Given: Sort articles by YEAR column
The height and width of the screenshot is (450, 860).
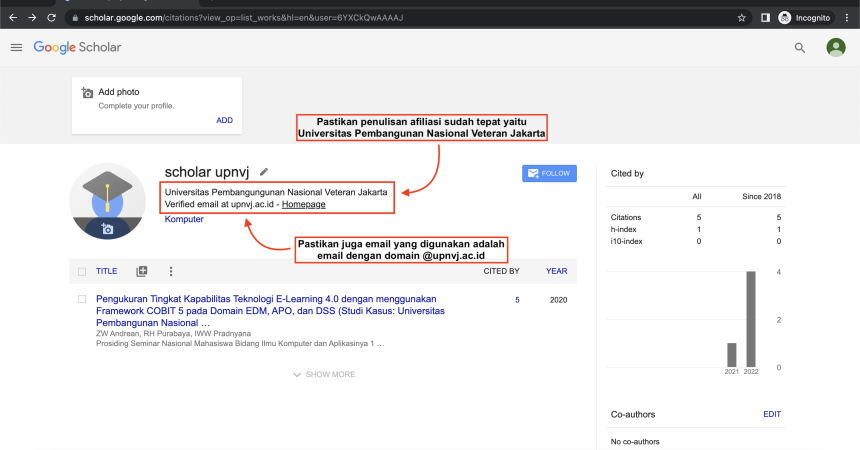Looking at the screenshot, I should 556,271.
